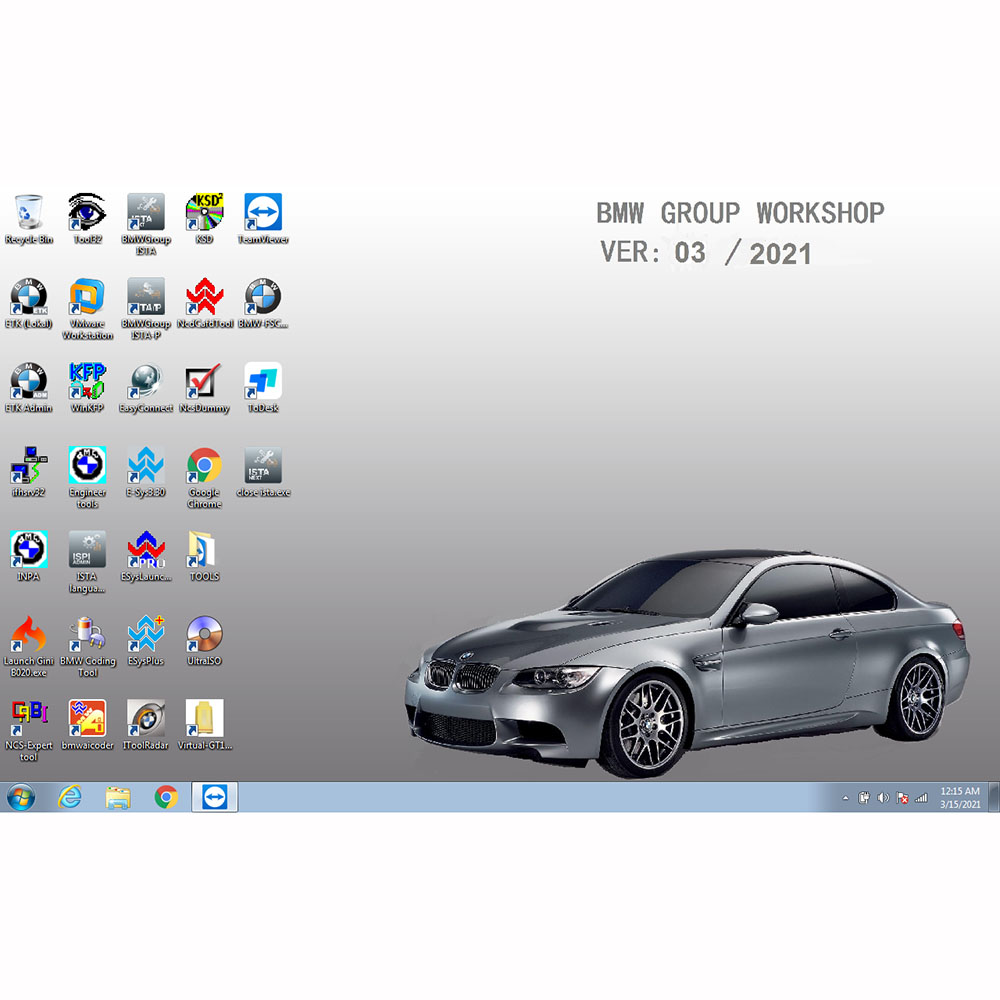Launch the INPA shortcut
The height and width of the screenshot is (1000, 1000).
click(29, 556)
